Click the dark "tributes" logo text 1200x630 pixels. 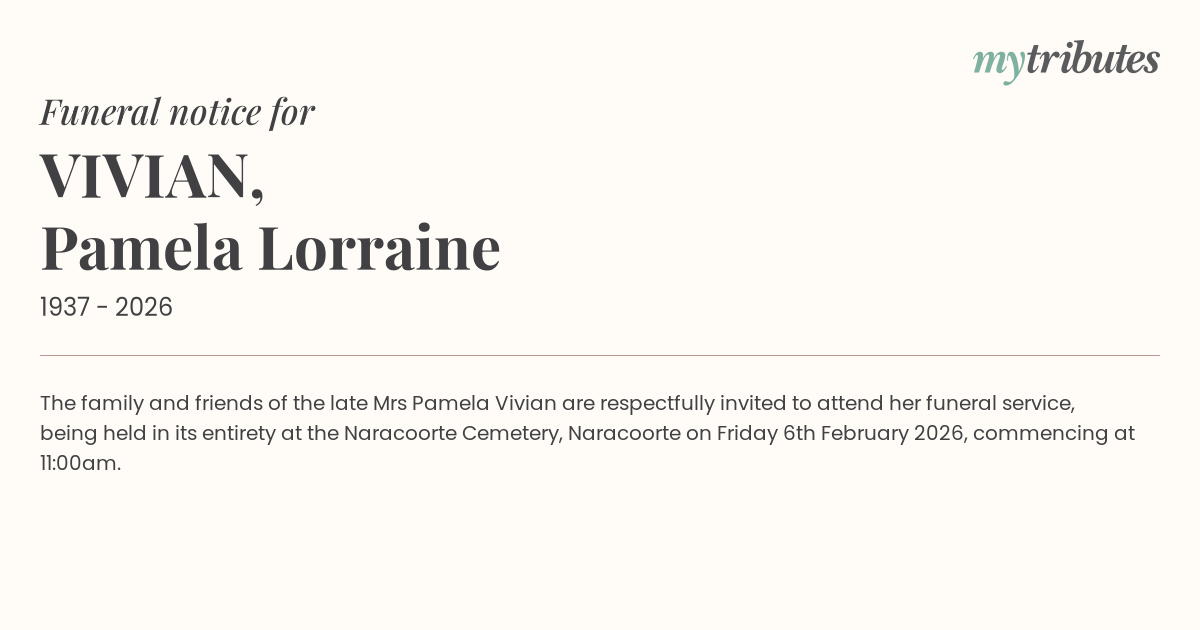[x=1092, y=59]
